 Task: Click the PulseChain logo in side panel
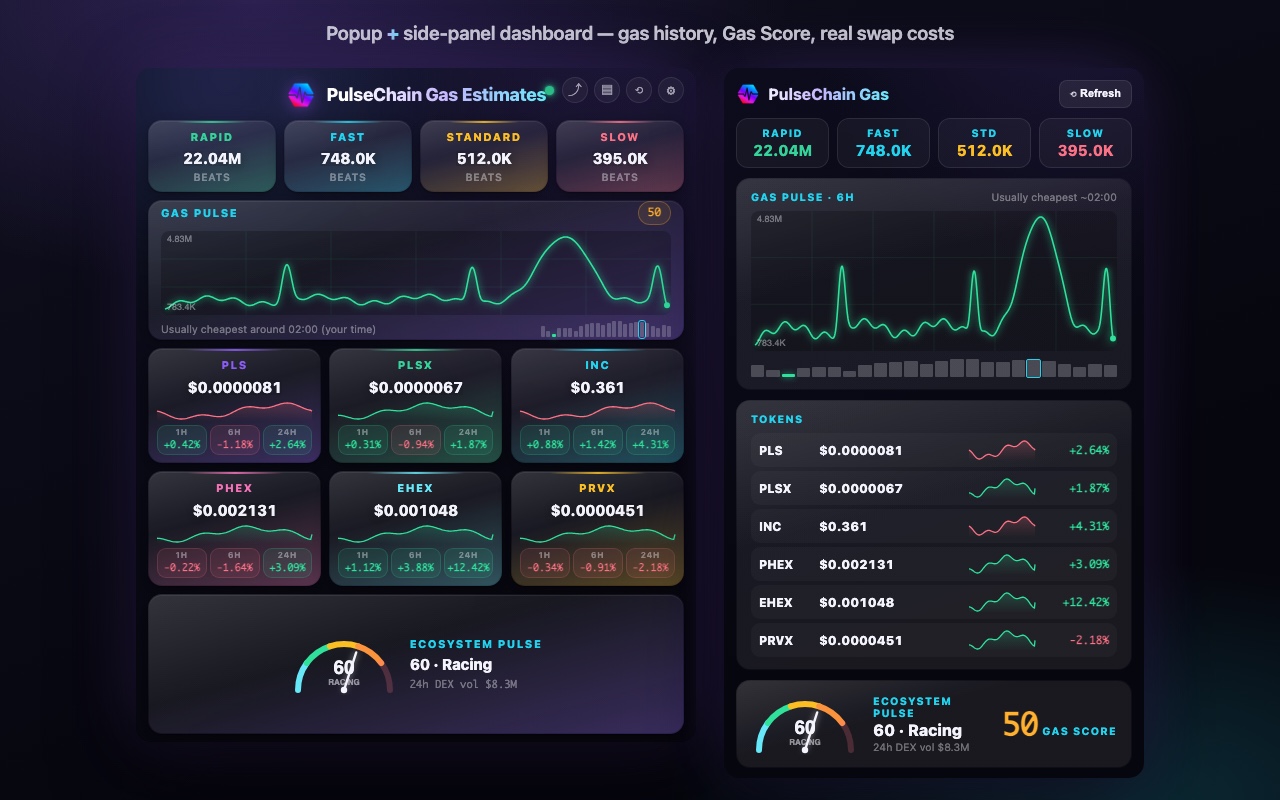(x=748, y=94)
